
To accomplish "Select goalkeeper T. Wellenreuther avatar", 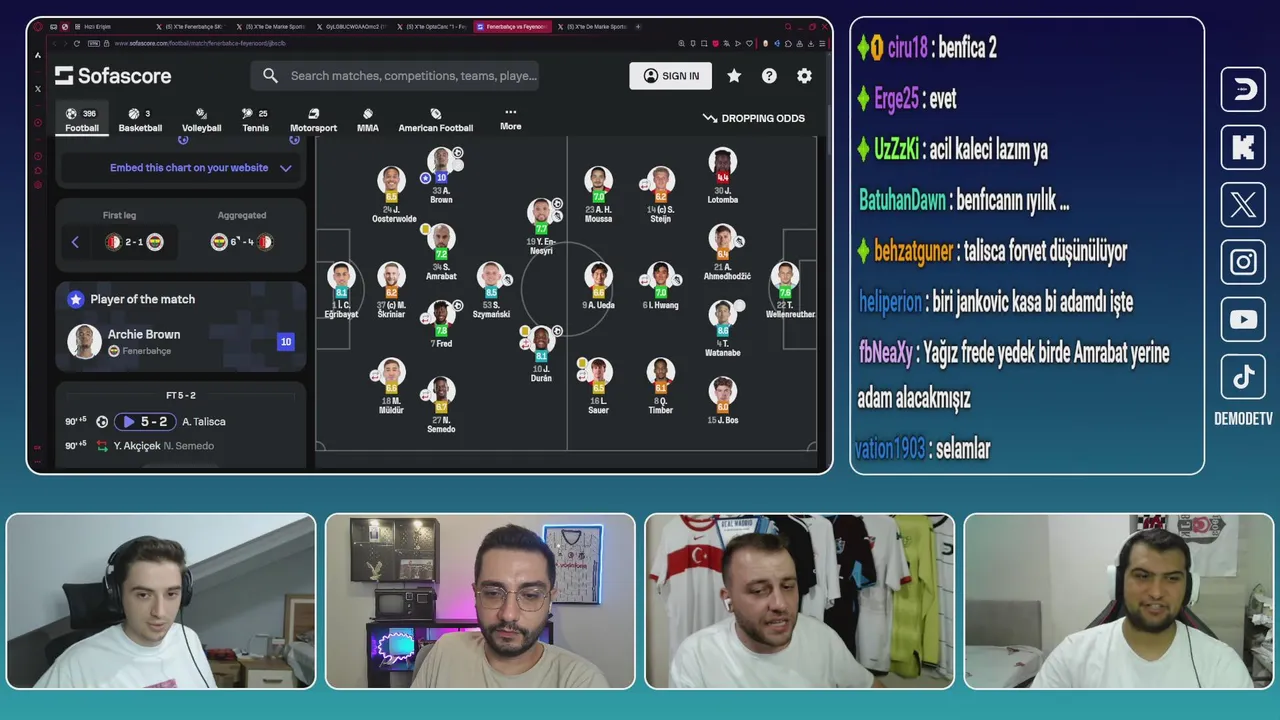I will (785, 277).
